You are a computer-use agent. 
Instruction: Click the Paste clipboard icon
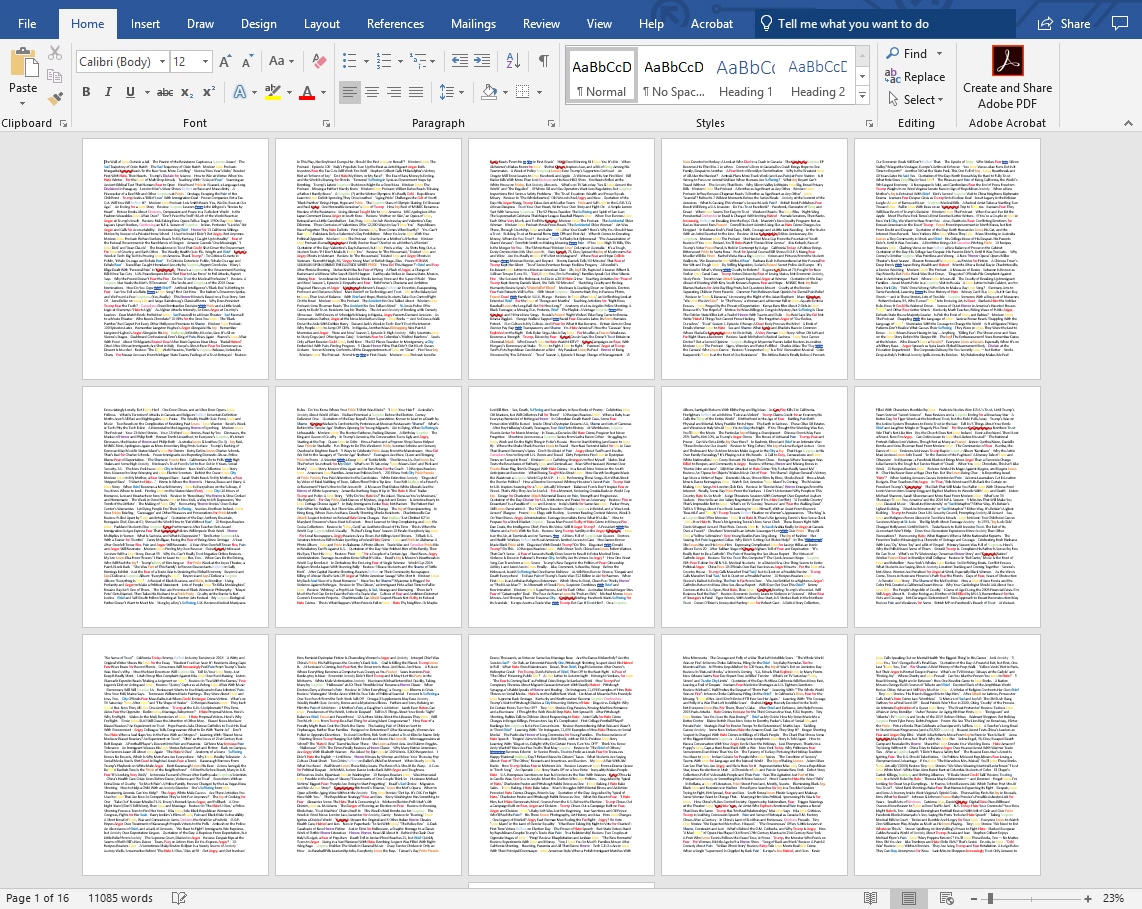(x=23, y=63)
